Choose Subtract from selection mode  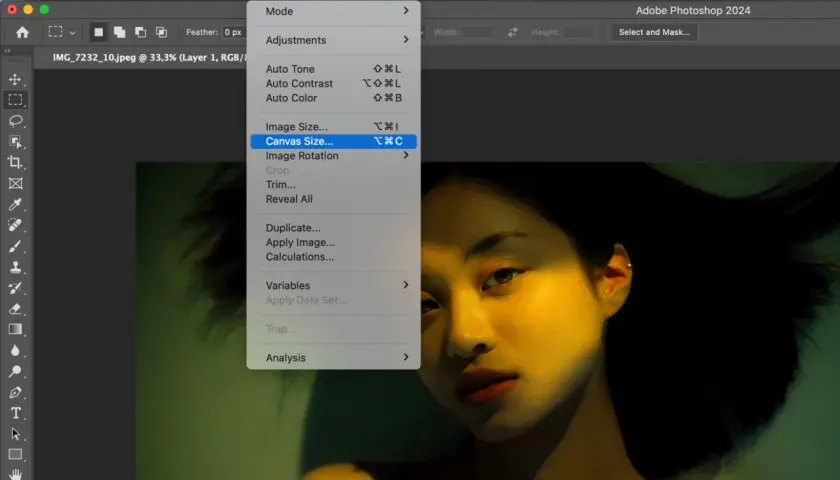pyautogui.click(x=140, y=32)
